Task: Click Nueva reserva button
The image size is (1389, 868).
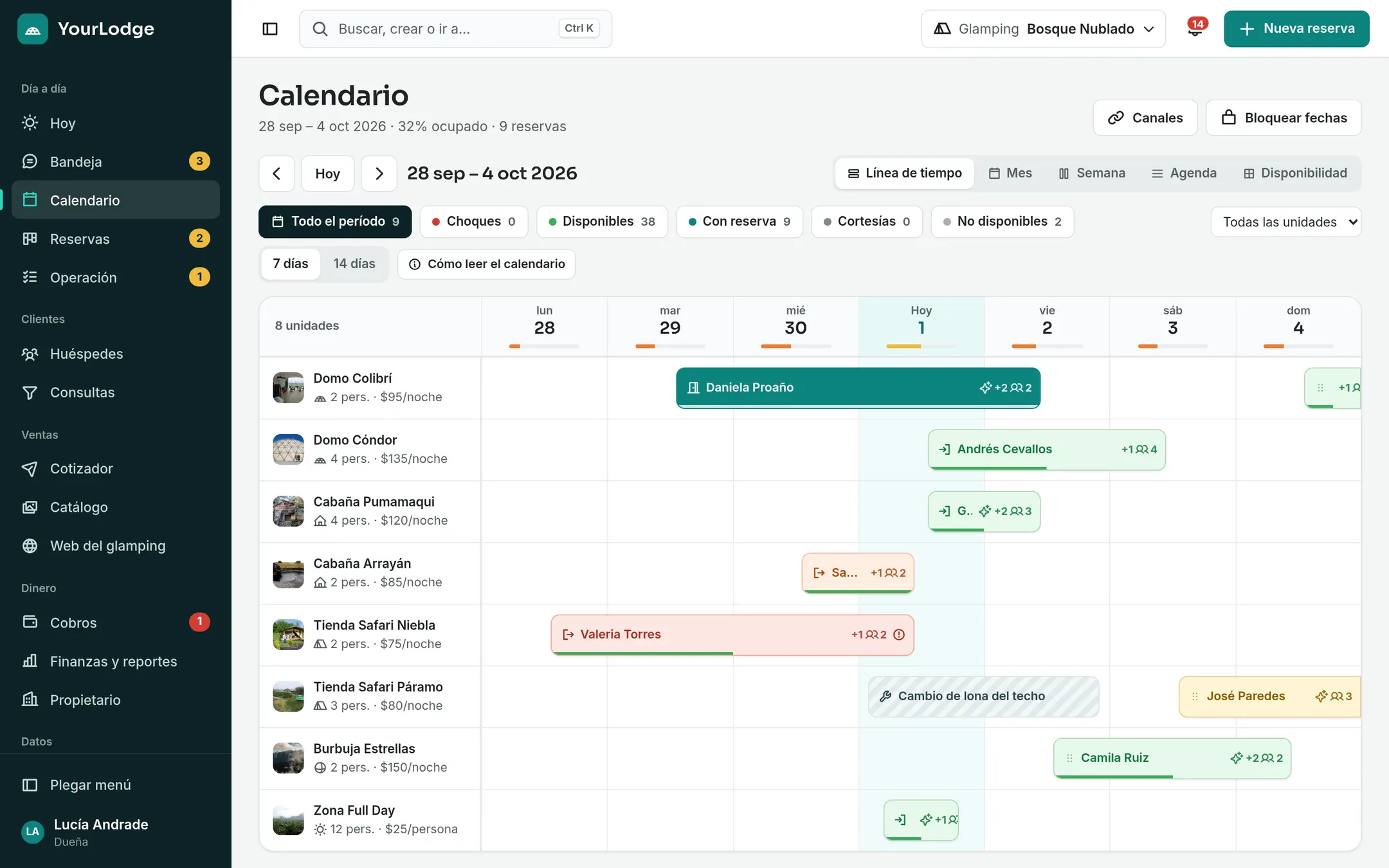Action: (1296, 29)
